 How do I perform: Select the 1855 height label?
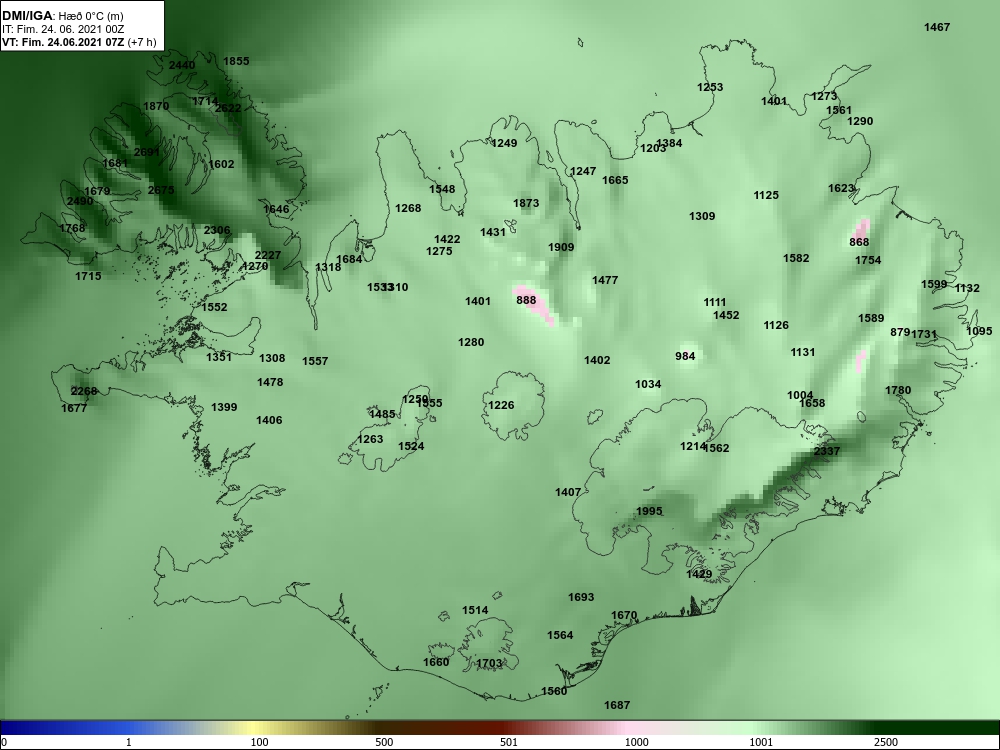(236, 61)
